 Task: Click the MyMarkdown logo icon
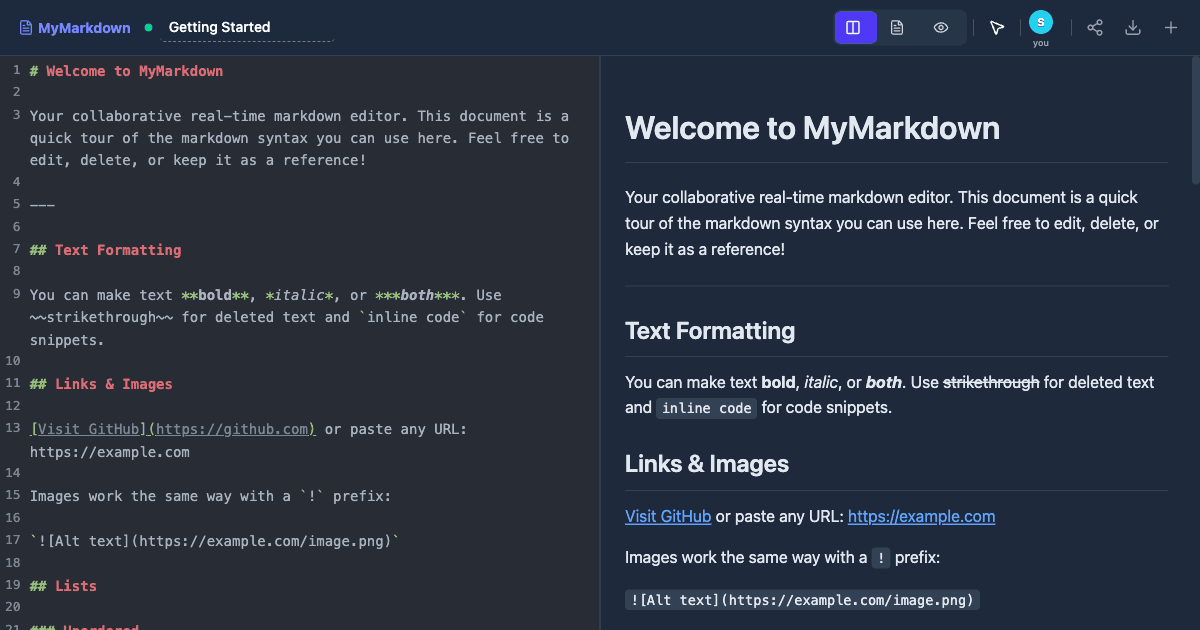26,28
